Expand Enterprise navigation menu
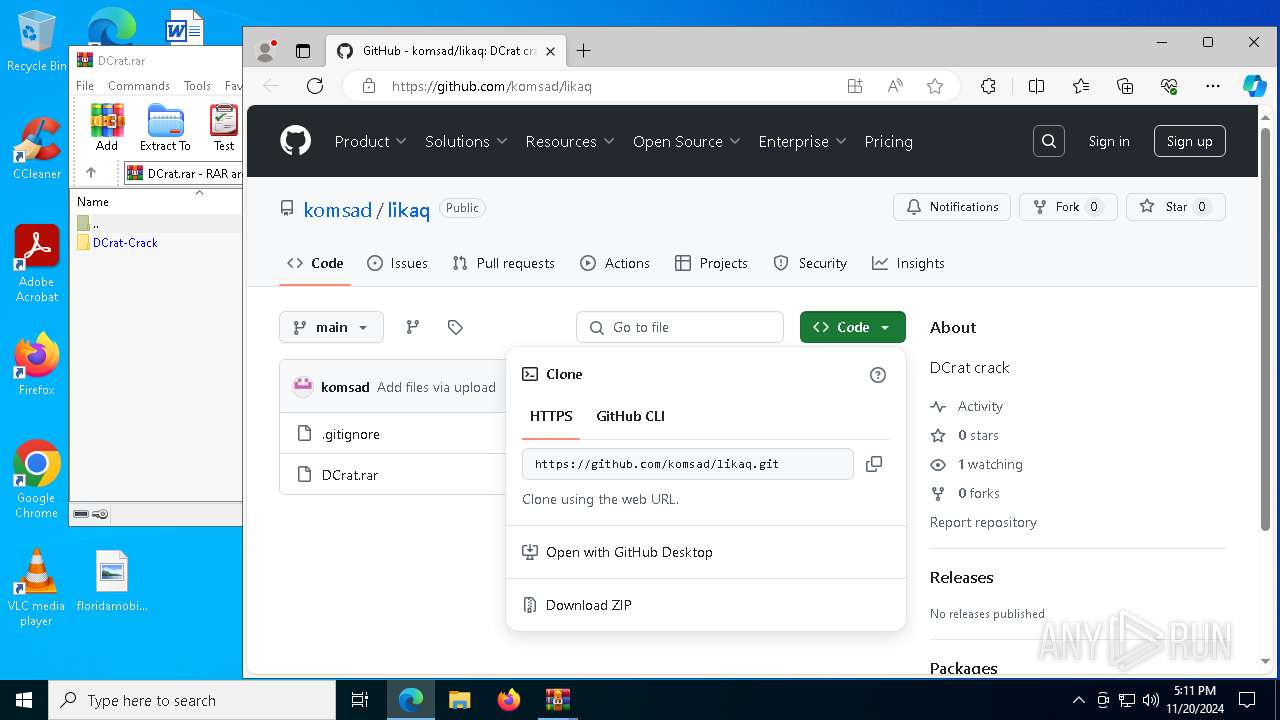Viewport: 1280px width, 720px height. (x=802, y=141)
